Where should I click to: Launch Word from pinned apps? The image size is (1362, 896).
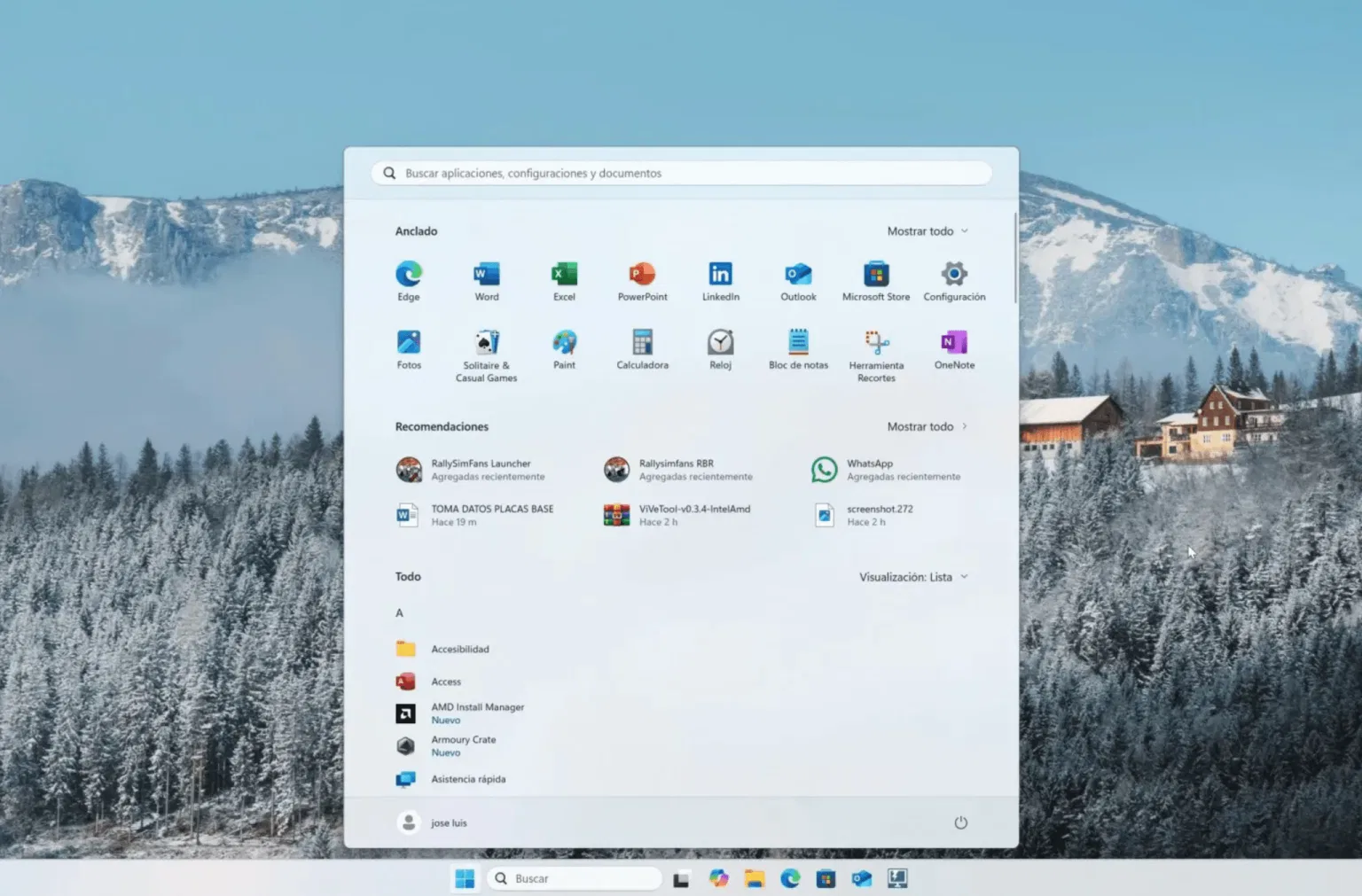click(487, 281)
